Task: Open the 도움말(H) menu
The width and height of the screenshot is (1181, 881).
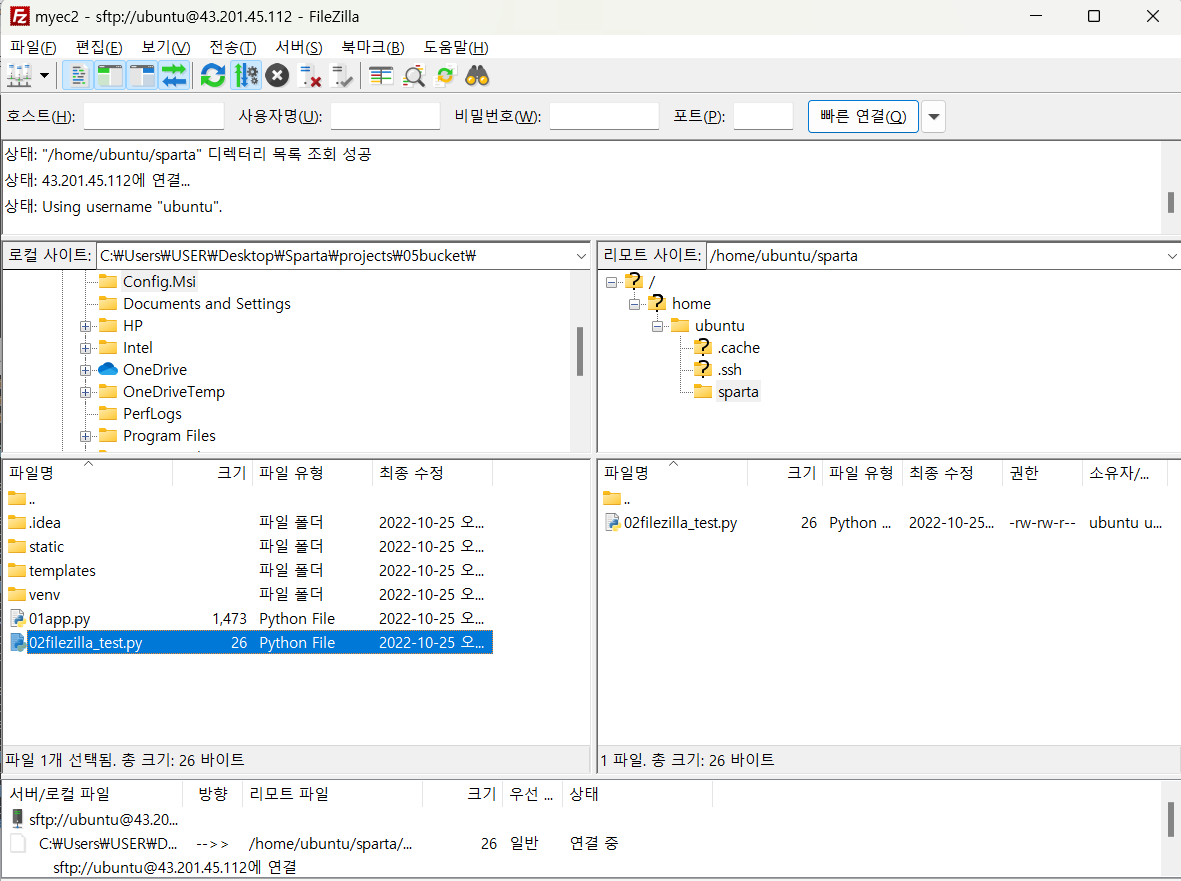Action: coord(456,47)
